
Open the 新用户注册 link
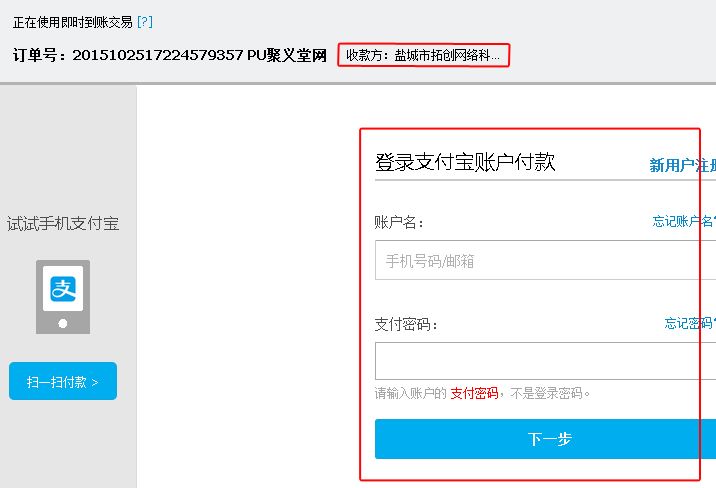683,165
